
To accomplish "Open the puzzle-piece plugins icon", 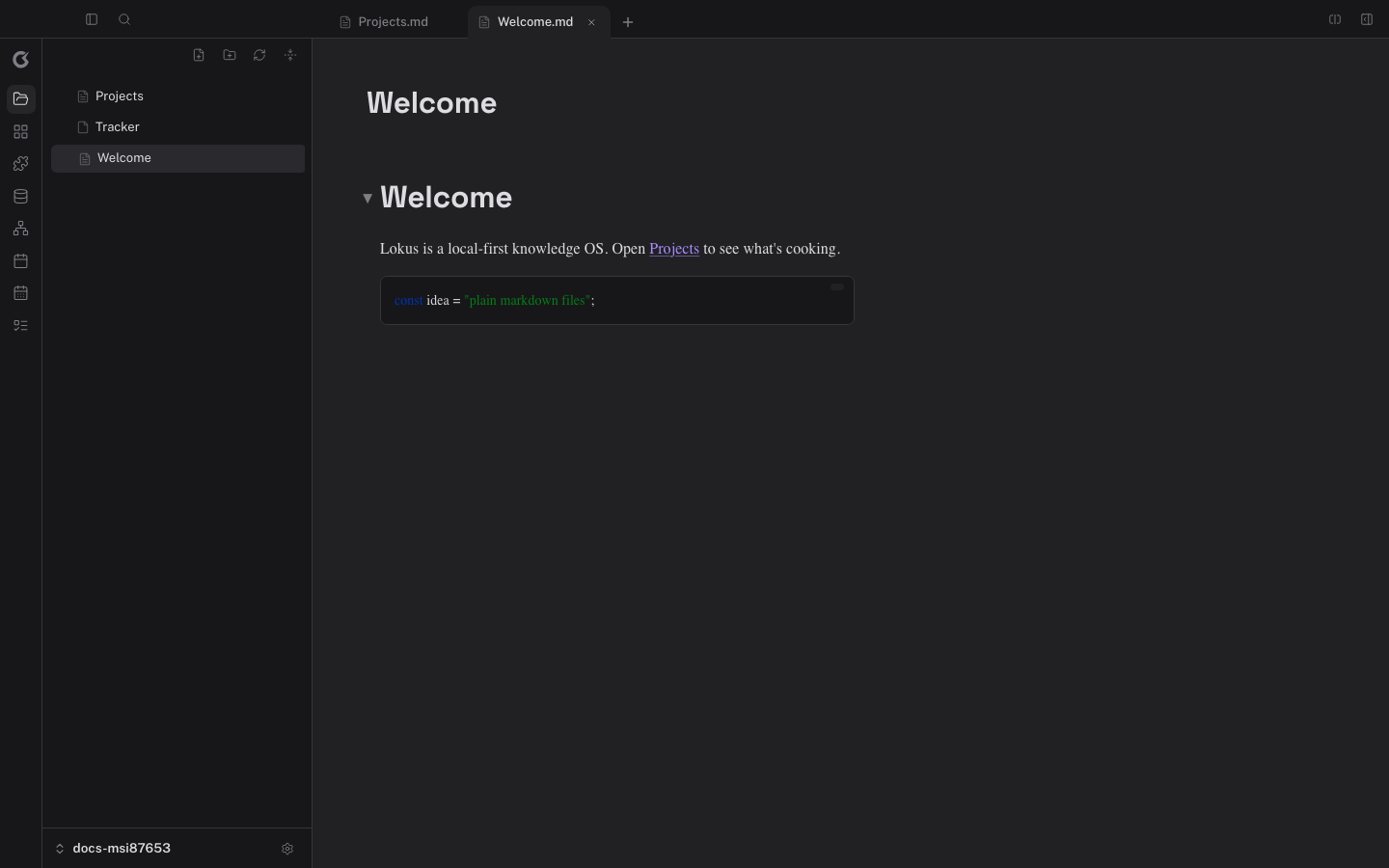I will 21,164.
